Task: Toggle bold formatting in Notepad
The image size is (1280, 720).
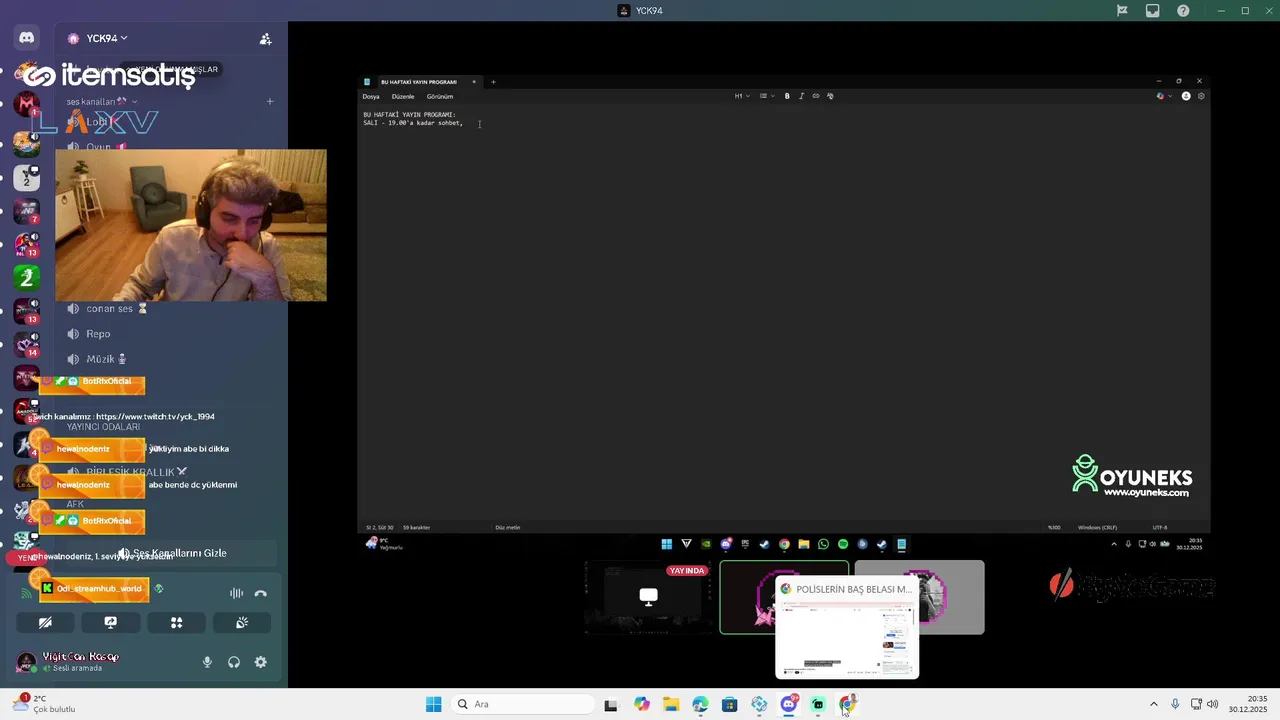Action: pos(787,96)
